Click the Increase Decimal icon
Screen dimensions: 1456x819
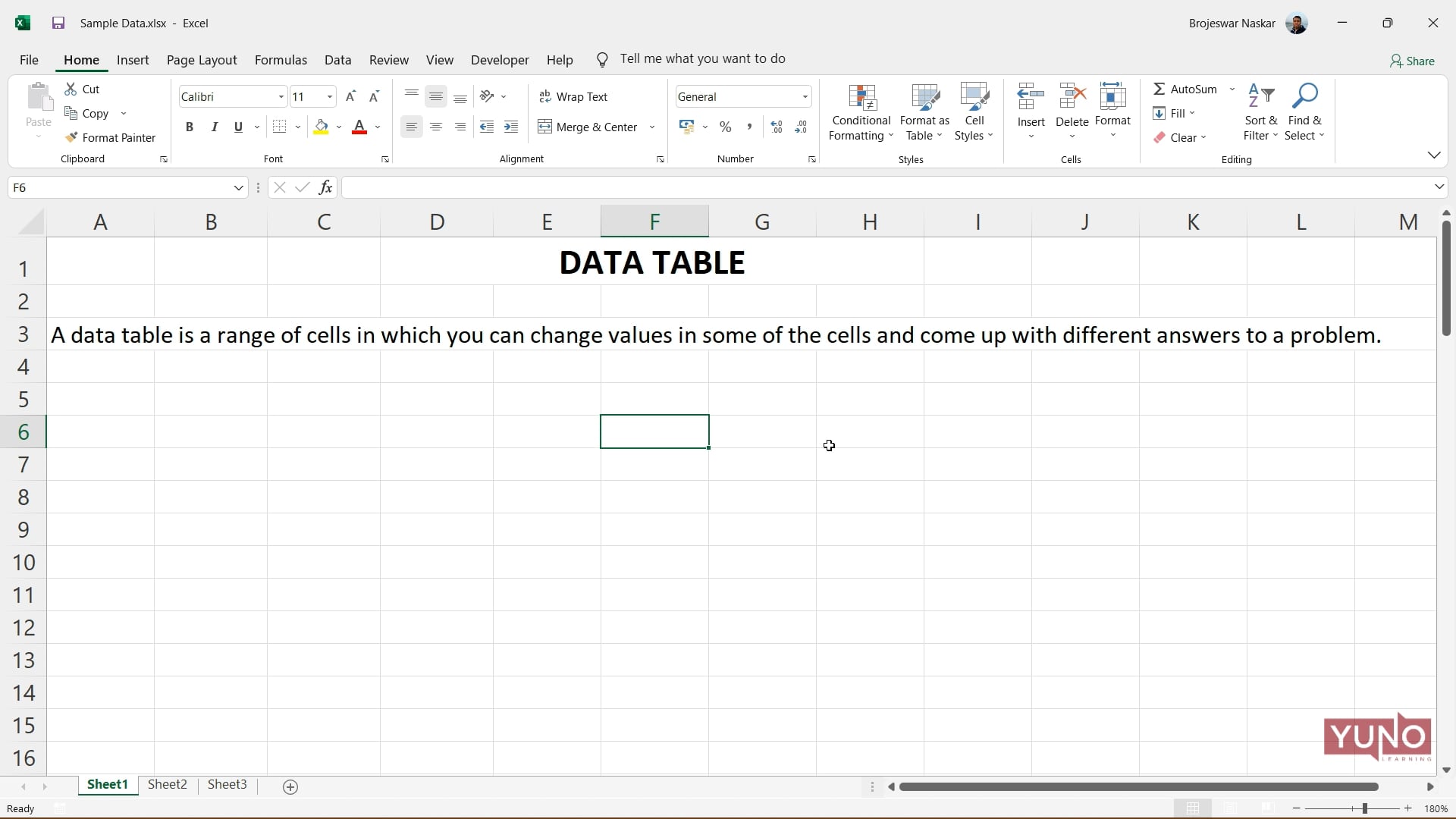(x=776, y=127)
